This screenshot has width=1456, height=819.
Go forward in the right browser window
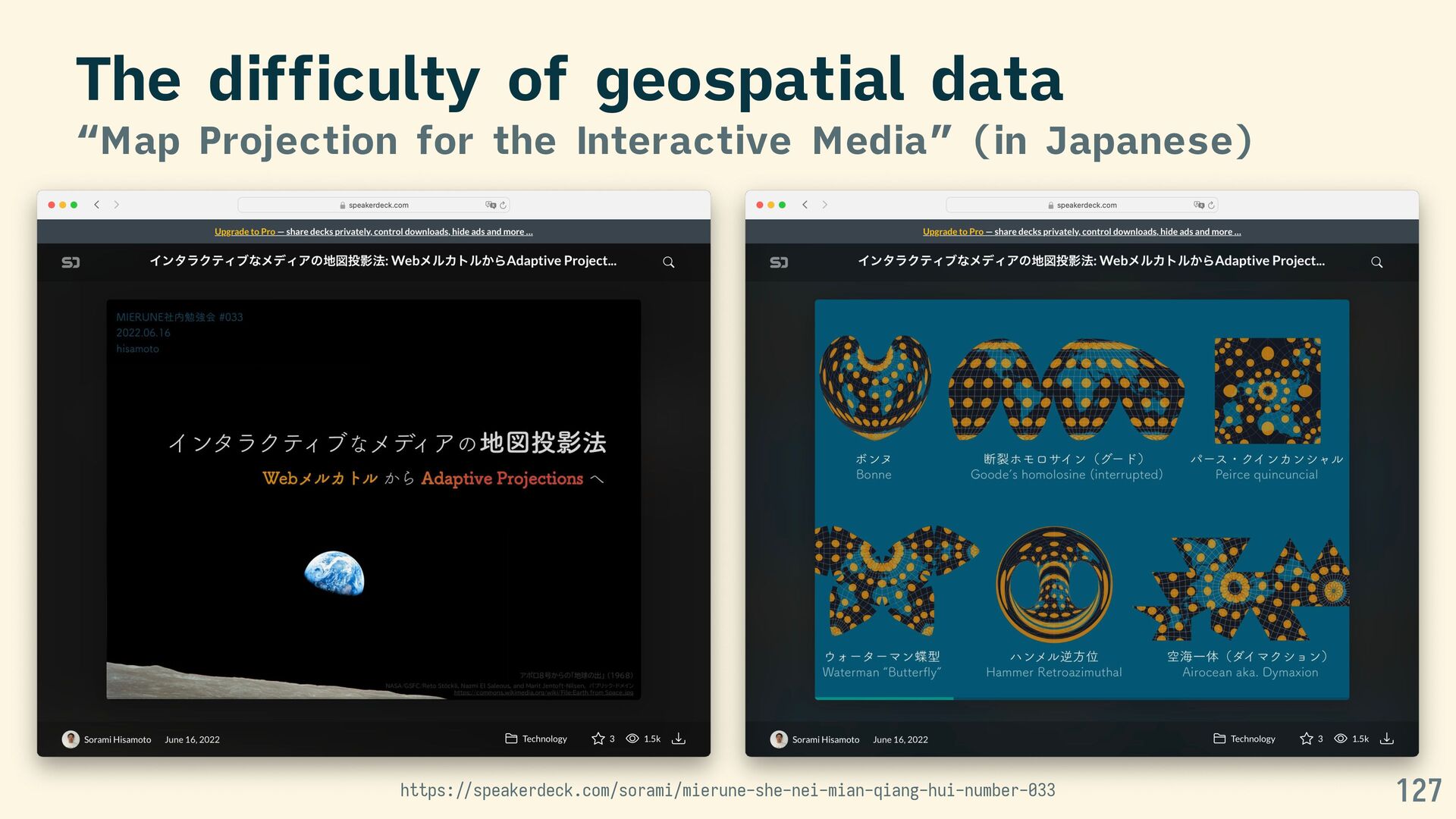(825, 205)
